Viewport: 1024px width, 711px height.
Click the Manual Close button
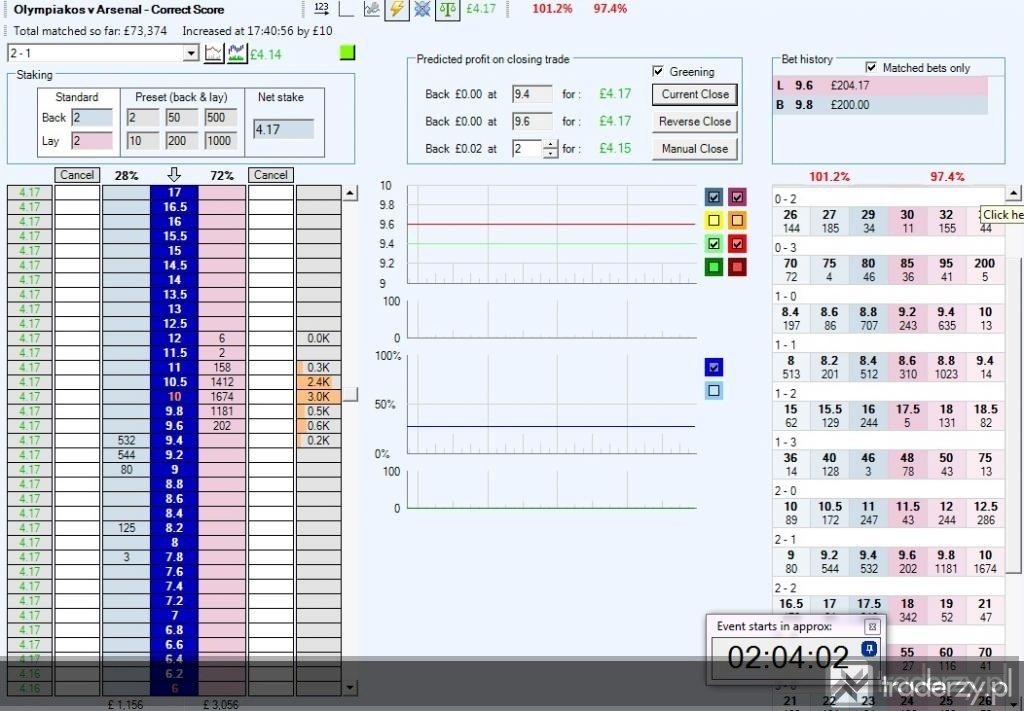tap(695, 149)
